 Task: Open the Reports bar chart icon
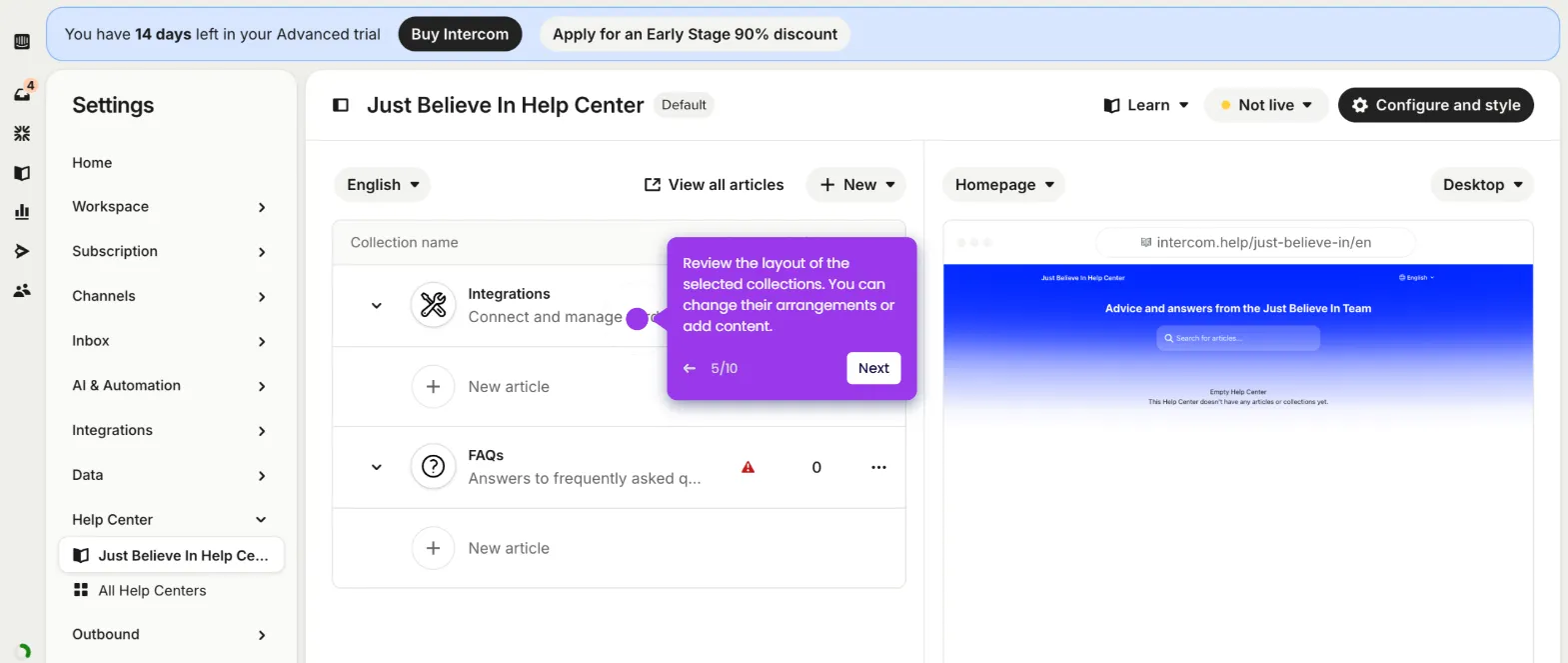click(22, 212)
